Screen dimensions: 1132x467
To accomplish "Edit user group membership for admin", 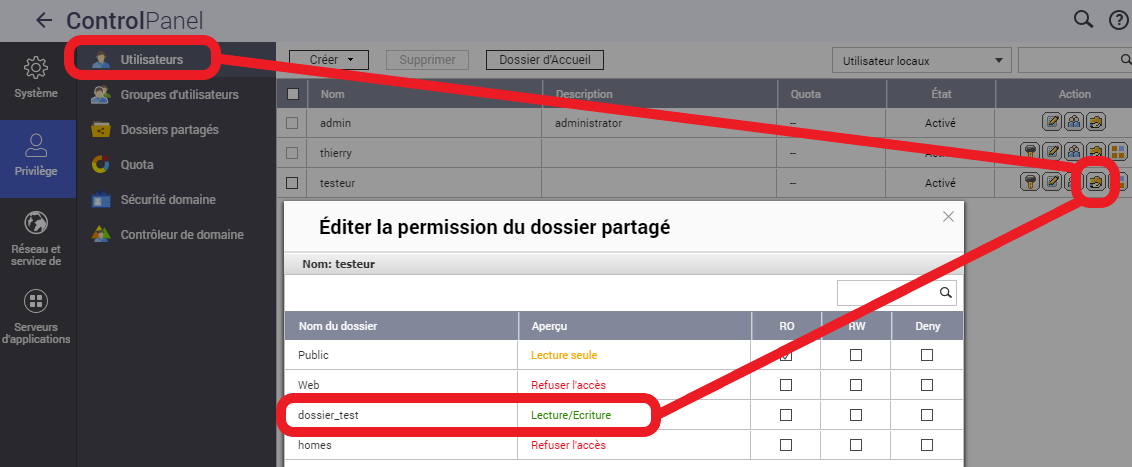I will [x=1074, y=122].
